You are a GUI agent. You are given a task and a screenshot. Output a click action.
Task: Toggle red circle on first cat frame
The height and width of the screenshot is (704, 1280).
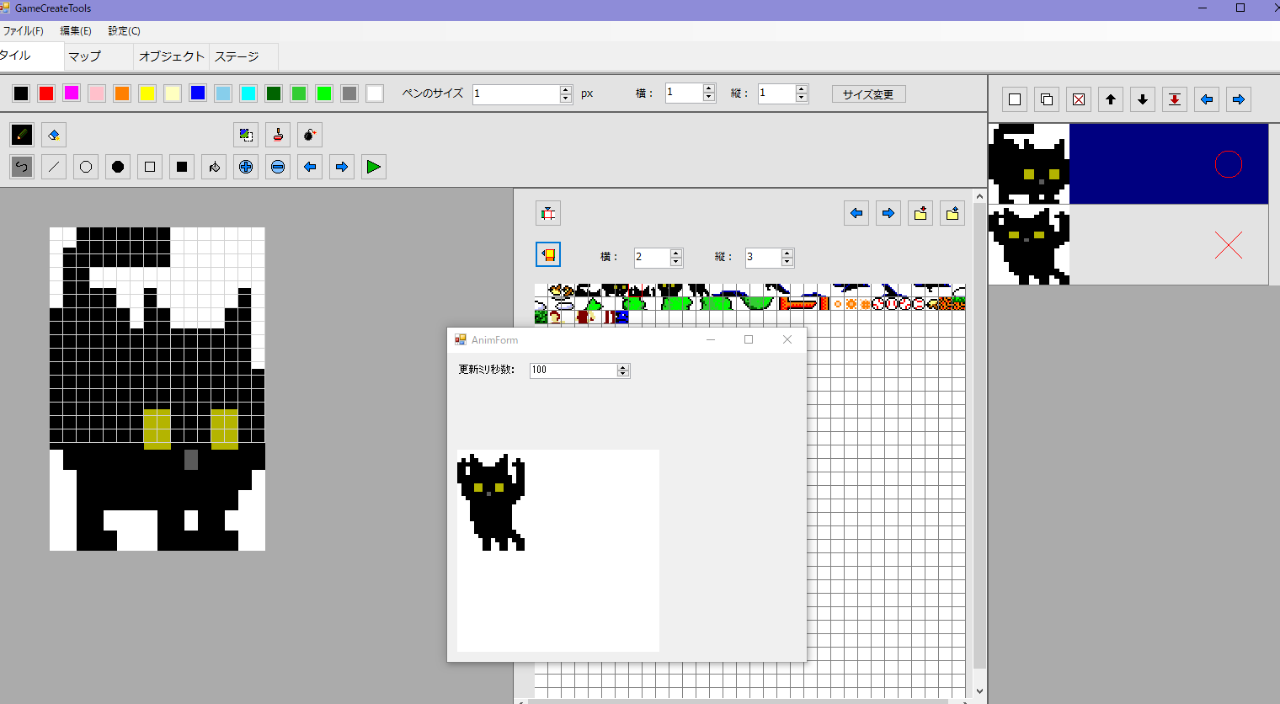pos(1228,164)
